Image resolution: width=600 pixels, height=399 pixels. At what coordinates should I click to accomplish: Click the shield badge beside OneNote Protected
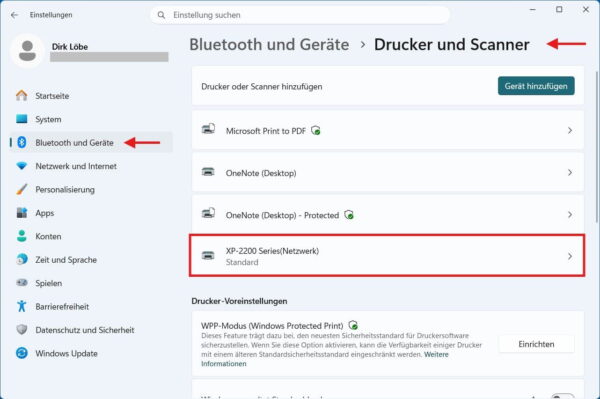pos(349,215)
